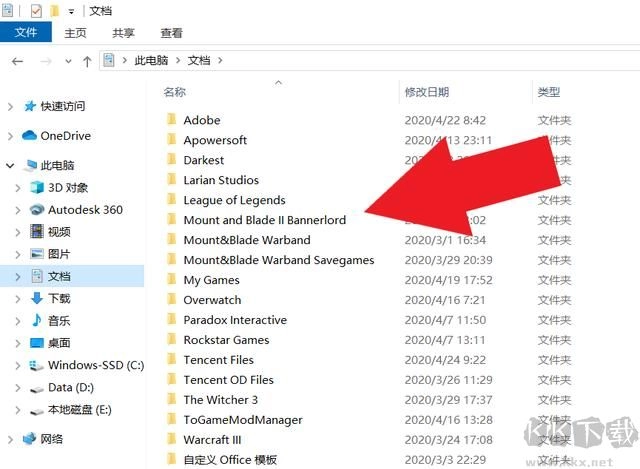Select the League of Legends folder
The height and width of the screenshot is (469, 640).
(234, 200)
